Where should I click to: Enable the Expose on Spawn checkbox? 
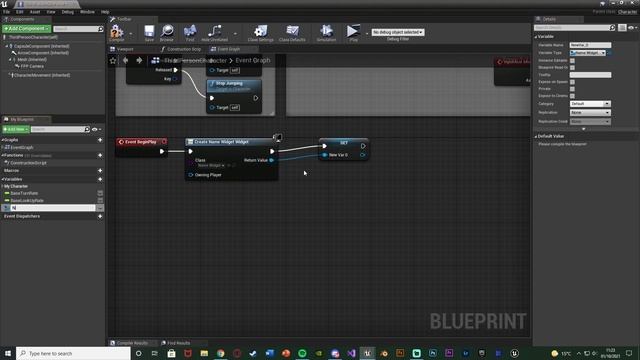tap(572, 82)
